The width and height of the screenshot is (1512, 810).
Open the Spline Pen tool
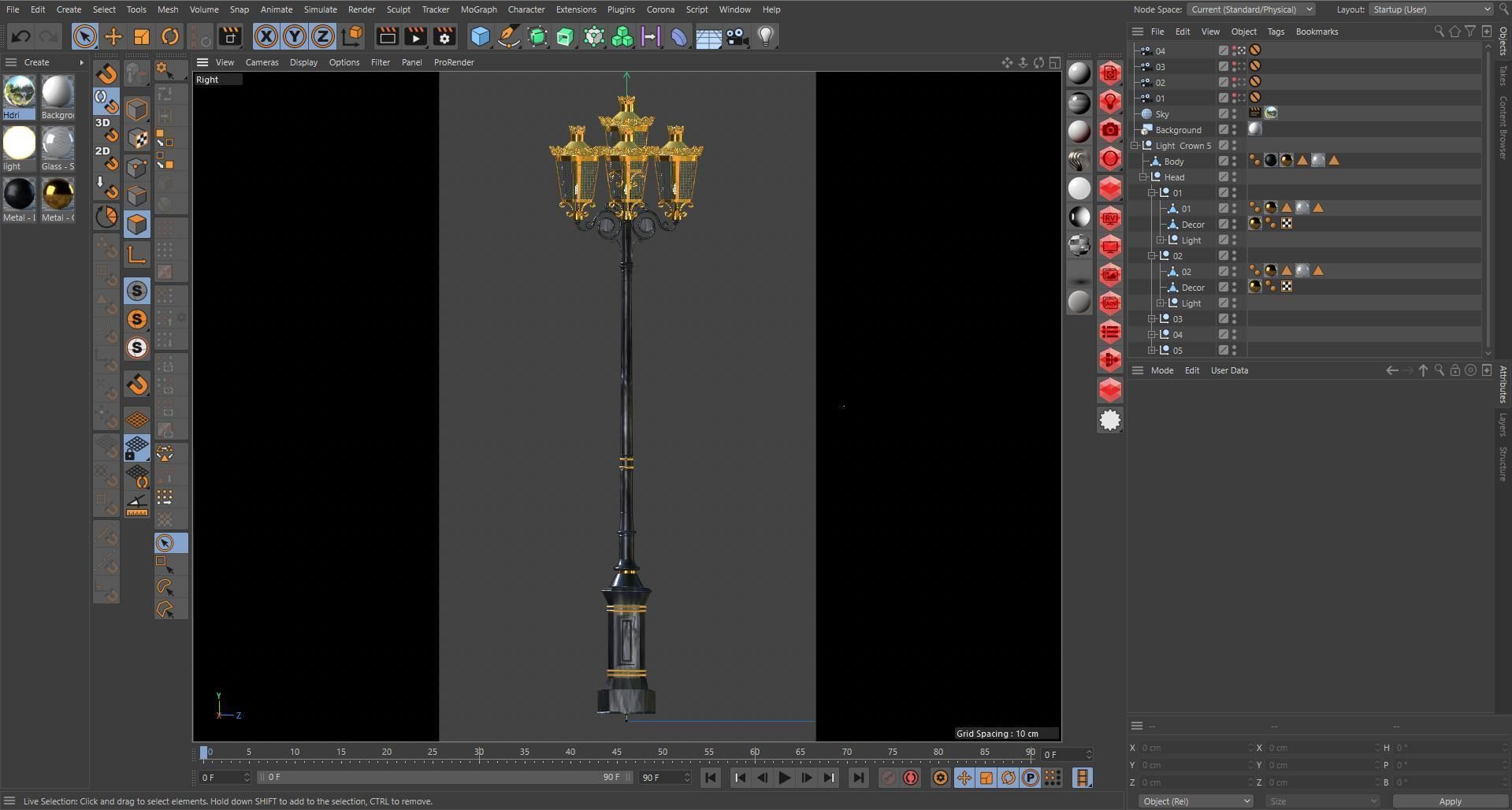(x=509, y=36)
